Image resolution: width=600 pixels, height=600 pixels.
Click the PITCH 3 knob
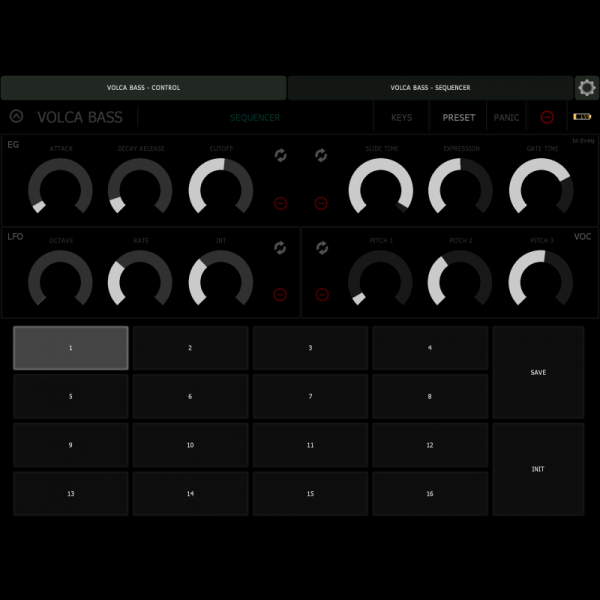click(541, 278)
